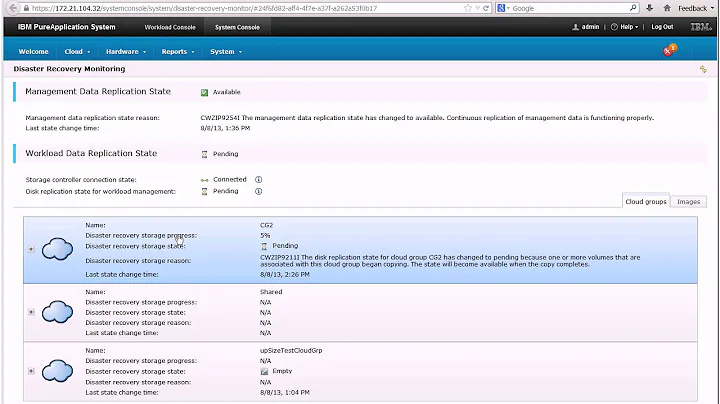Go to browser home page icon

click(667, 8)
